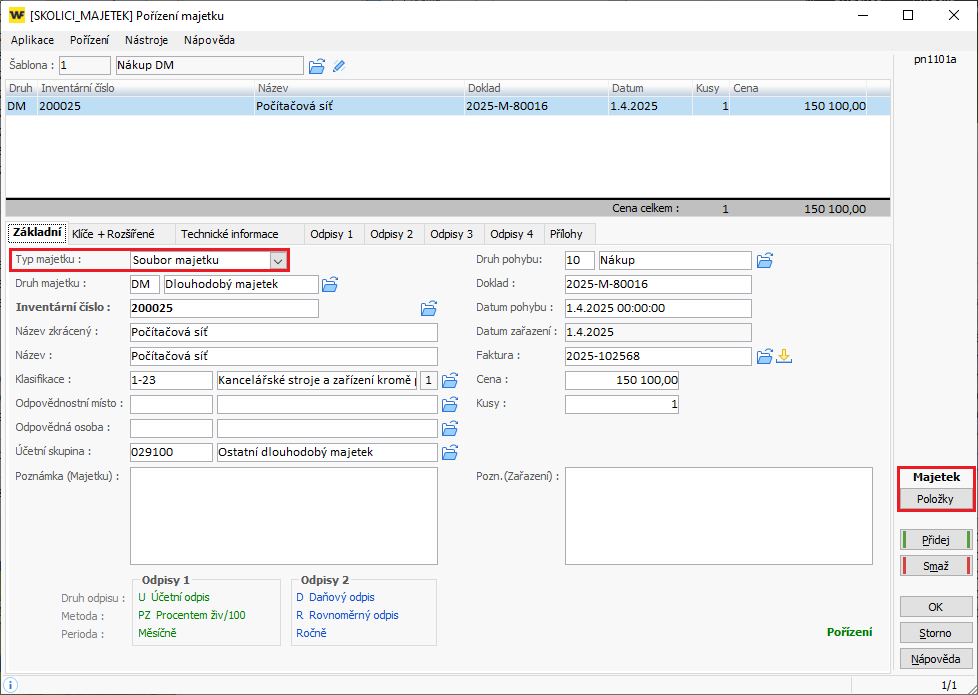The image size is (978, 695).
Task: Click the info icon in the status bar
Action: click(12, 684)
